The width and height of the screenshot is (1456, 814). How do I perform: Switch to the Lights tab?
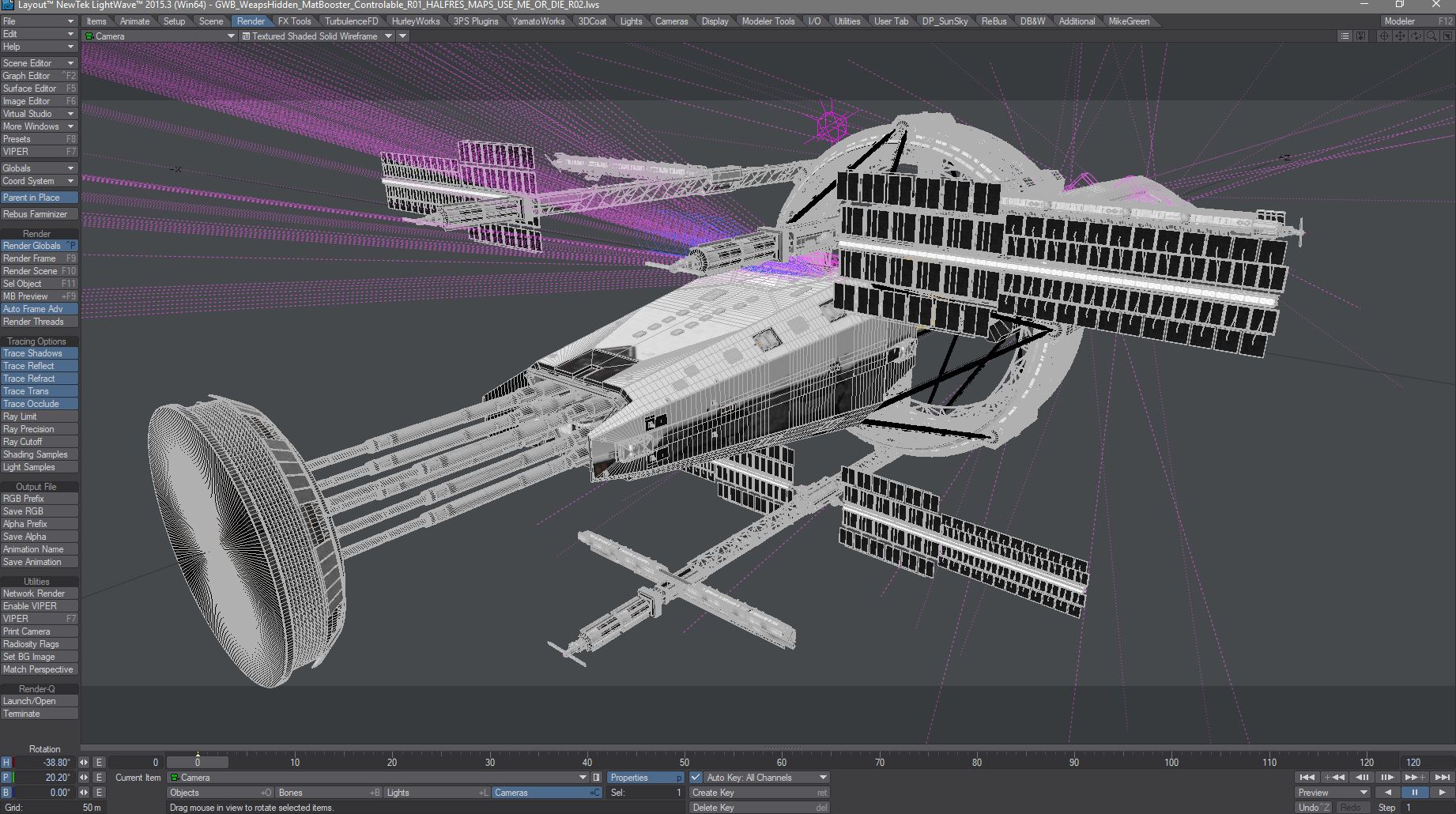tap(631, 21)
